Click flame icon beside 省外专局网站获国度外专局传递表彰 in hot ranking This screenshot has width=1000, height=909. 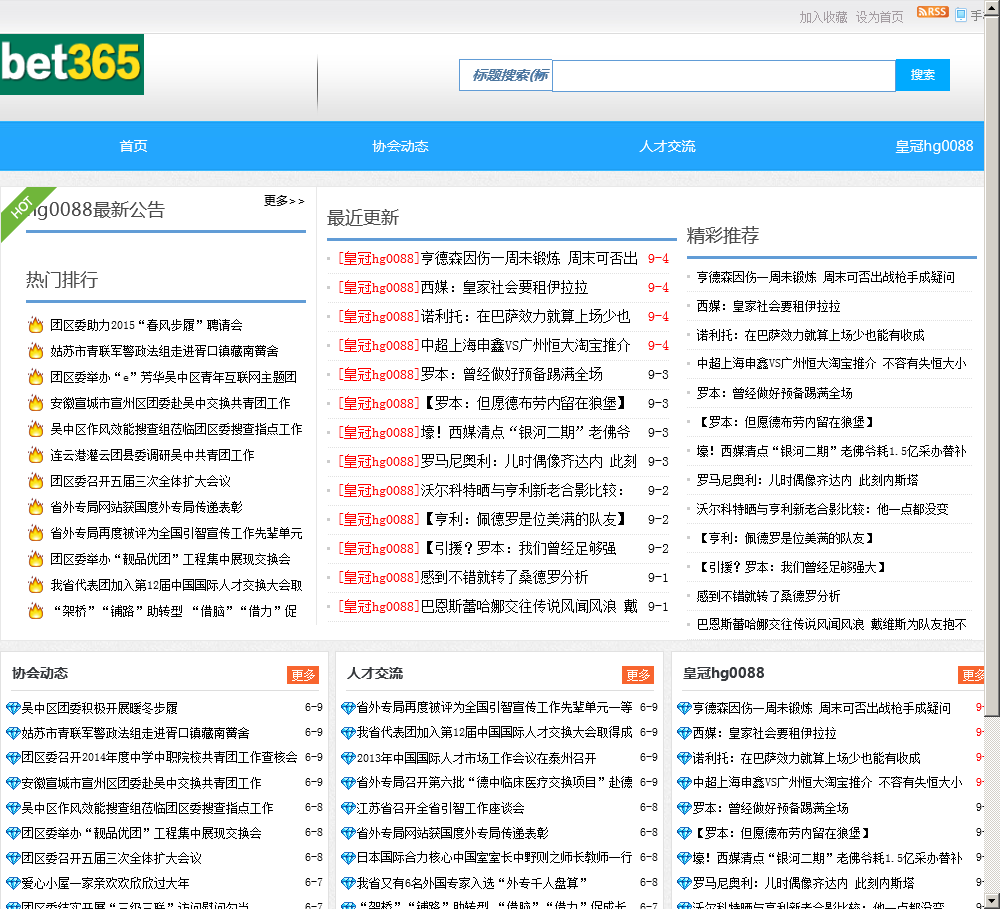pyautogui.click(x=36, y=507)
